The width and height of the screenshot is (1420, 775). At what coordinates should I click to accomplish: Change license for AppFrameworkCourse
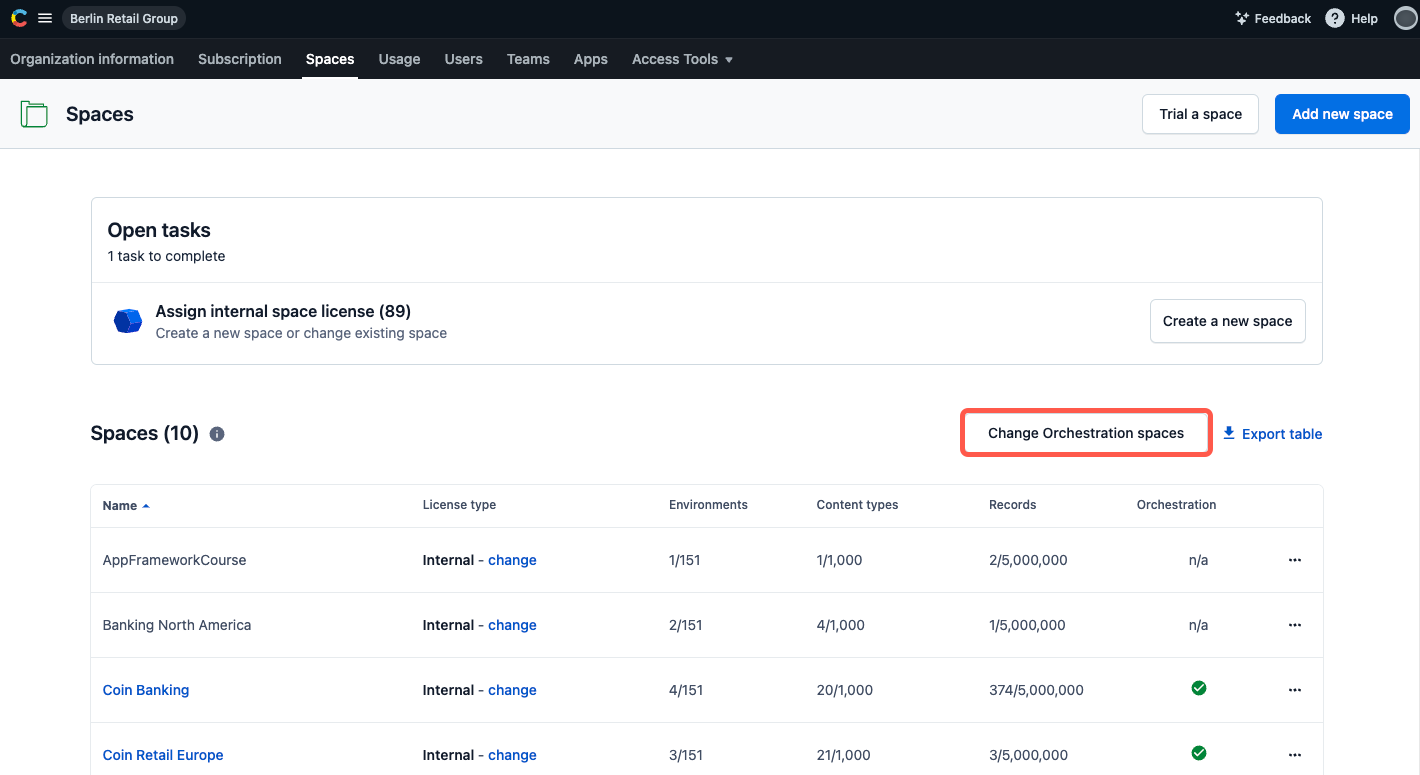[x=512, y=560]
